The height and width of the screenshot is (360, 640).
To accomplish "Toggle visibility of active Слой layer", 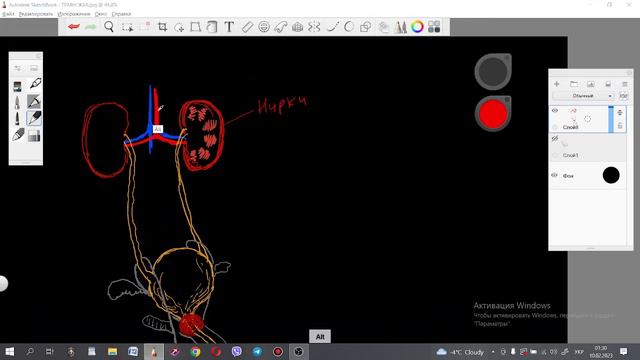I will [x=555, y=111].
